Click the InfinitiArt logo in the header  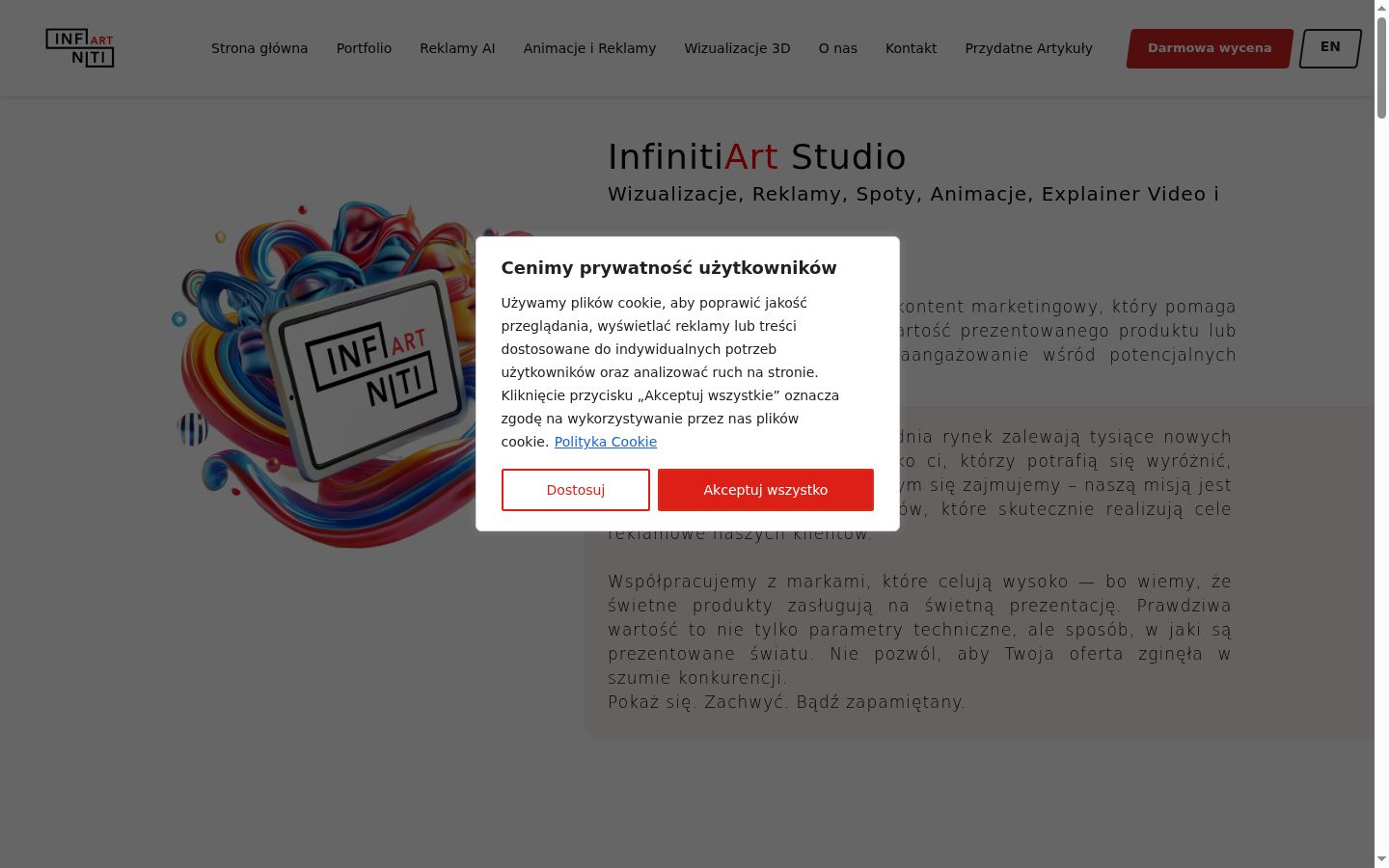pos(80,48)
